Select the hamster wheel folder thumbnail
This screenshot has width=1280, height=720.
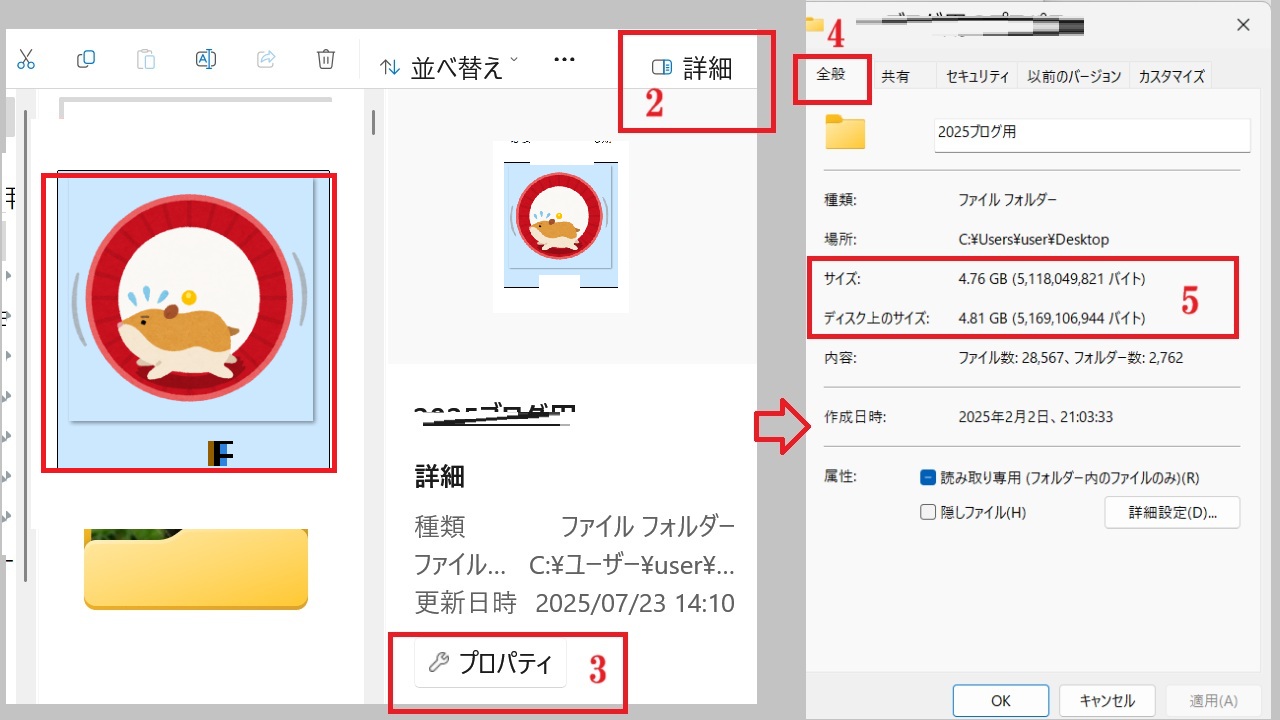[x=188, y=322]
